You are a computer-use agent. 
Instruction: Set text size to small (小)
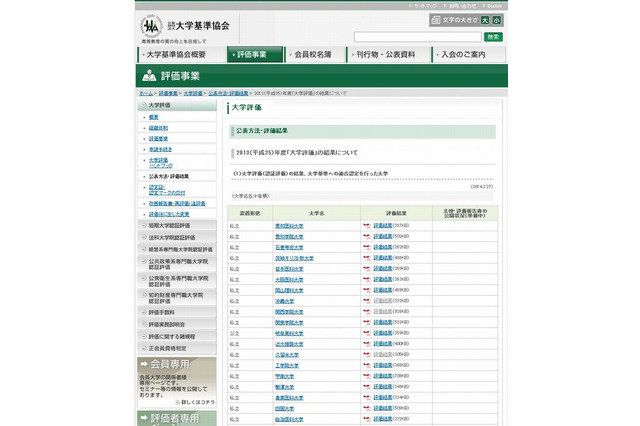point(496,20)
